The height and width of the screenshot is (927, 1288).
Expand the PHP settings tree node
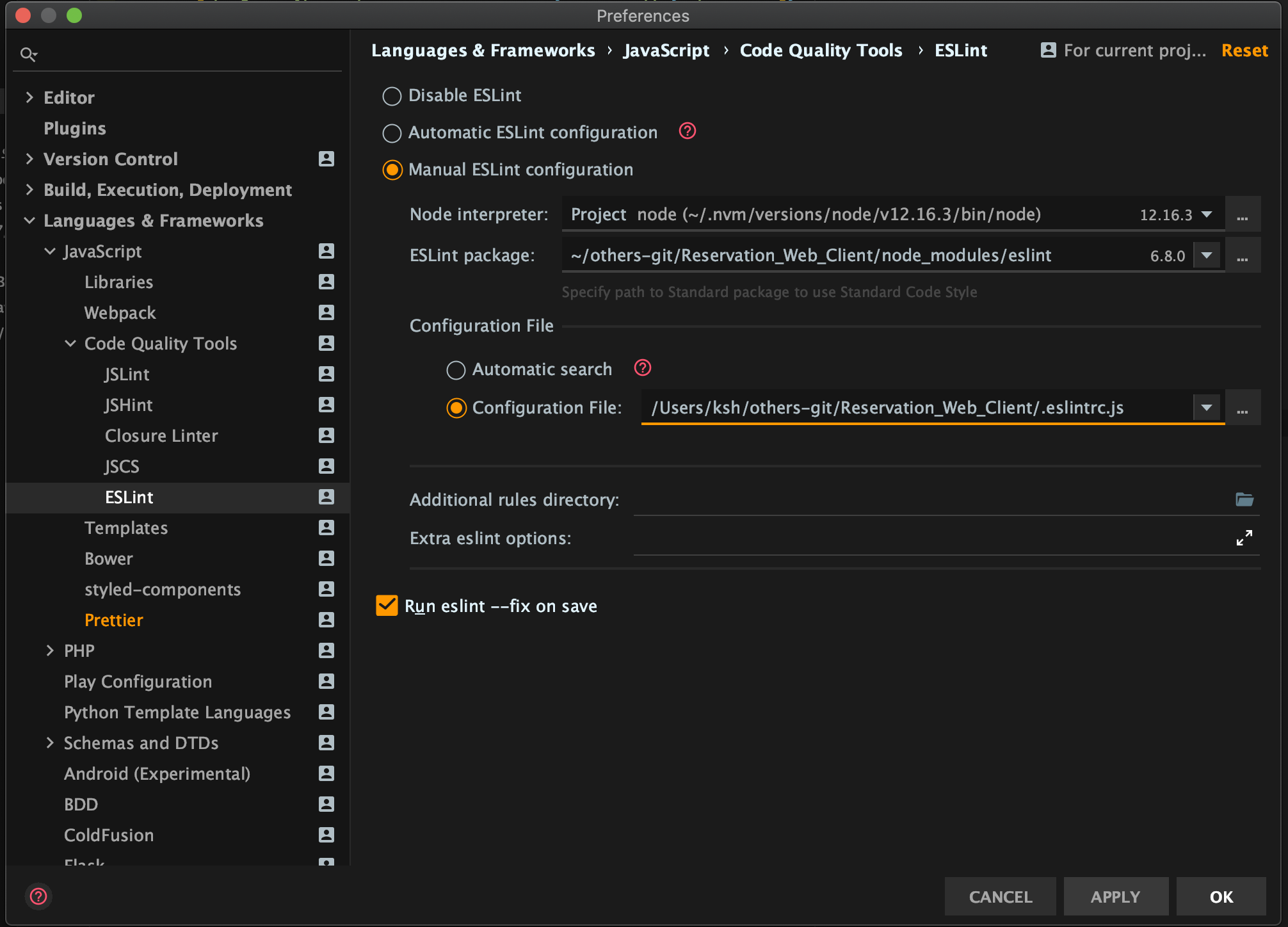pos(50,651)
